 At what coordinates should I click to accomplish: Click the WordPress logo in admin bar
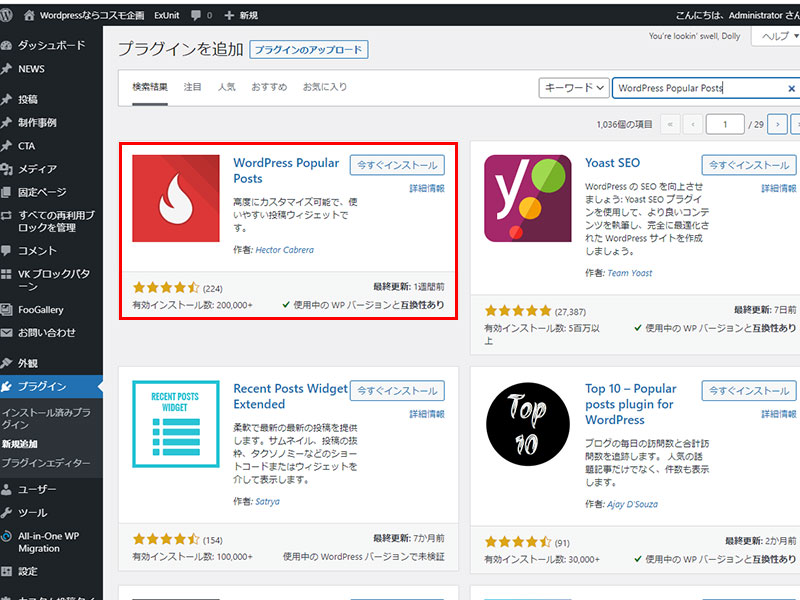tap(6, 15)
